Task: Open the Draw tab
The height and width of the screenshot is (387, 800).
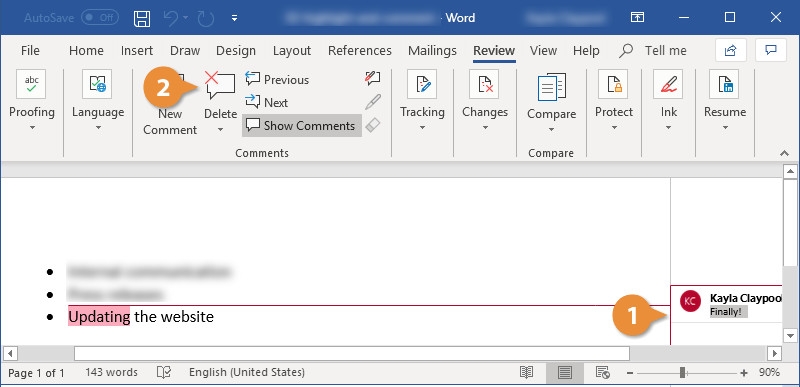Action: pyautogui.click(x=185, y=50)
